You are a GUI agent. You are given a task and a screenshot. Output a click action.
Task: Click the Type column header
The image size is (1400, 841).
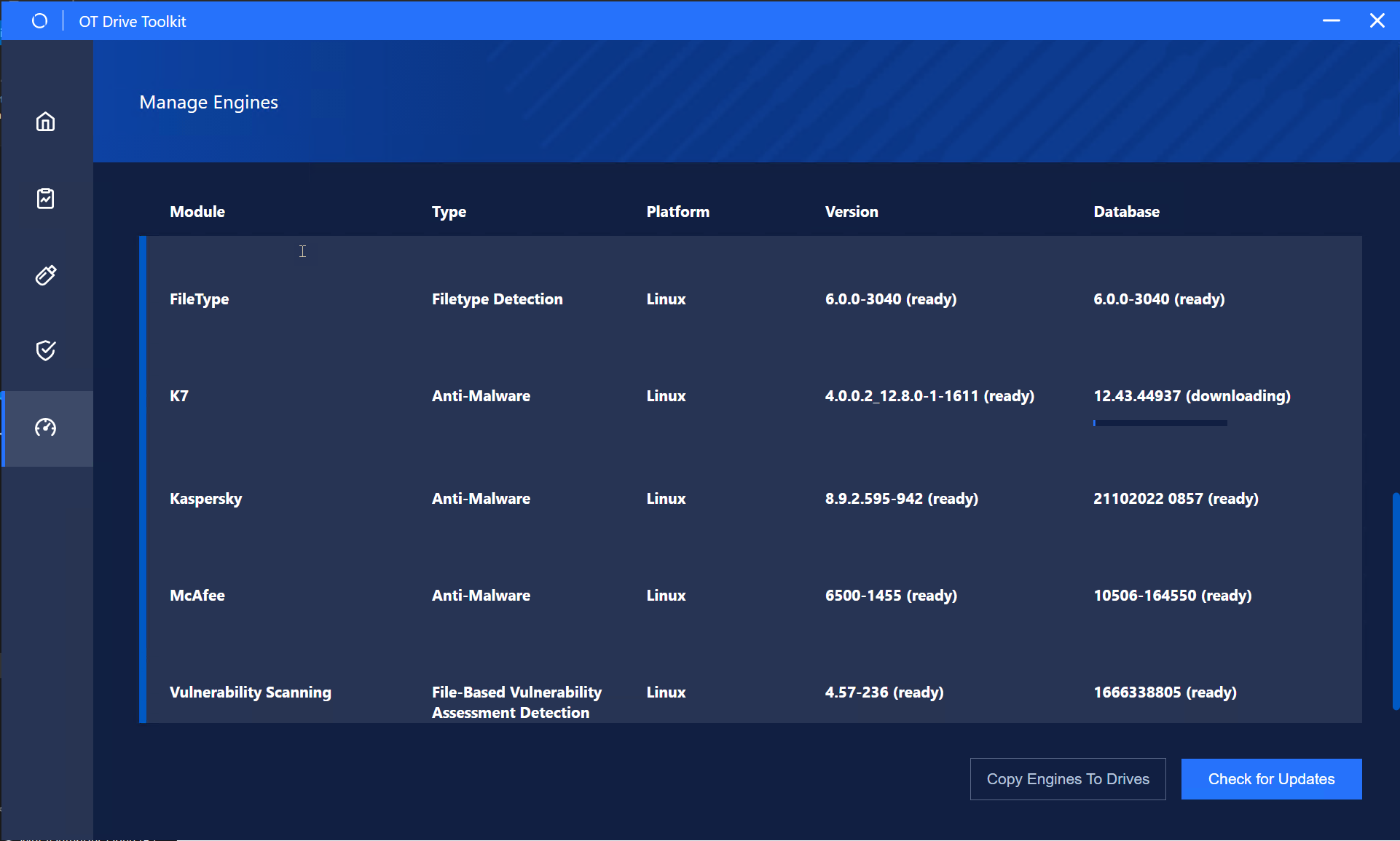tap(449, 212)
